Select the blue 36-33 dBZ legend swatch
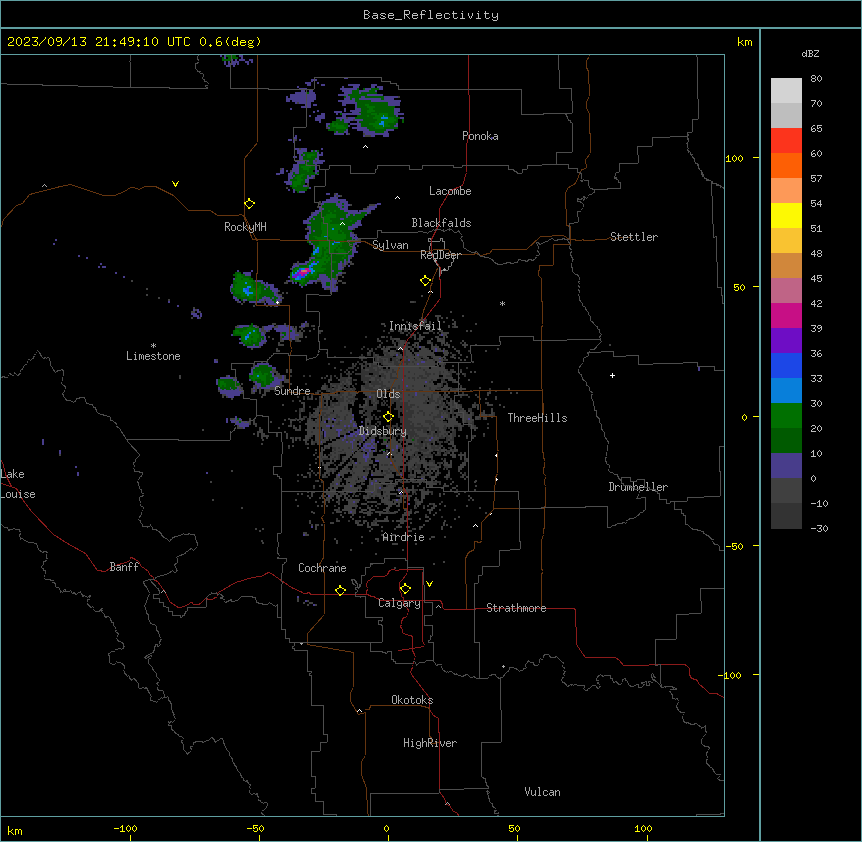This screenshot has height=842, width=862. [786, 365]
